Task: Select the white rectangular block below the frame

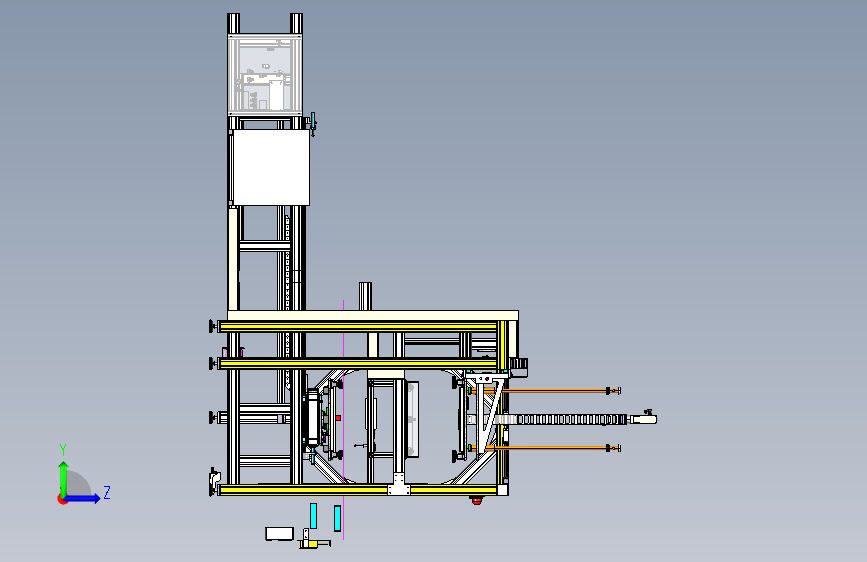Action: (279, 534)
